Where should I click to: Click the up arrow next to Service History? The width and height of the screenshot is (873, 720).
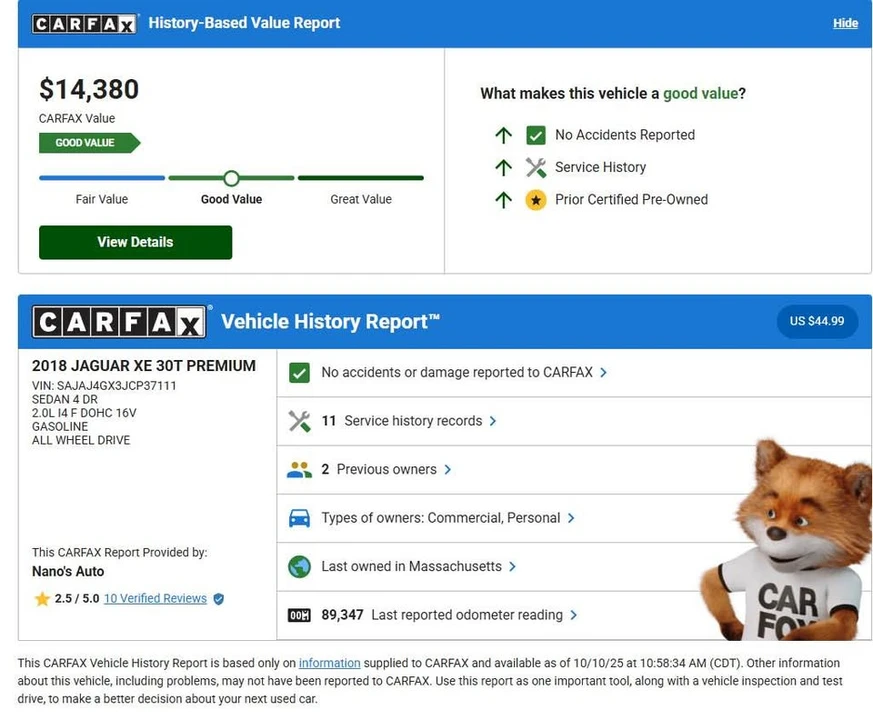pos(503,167)
